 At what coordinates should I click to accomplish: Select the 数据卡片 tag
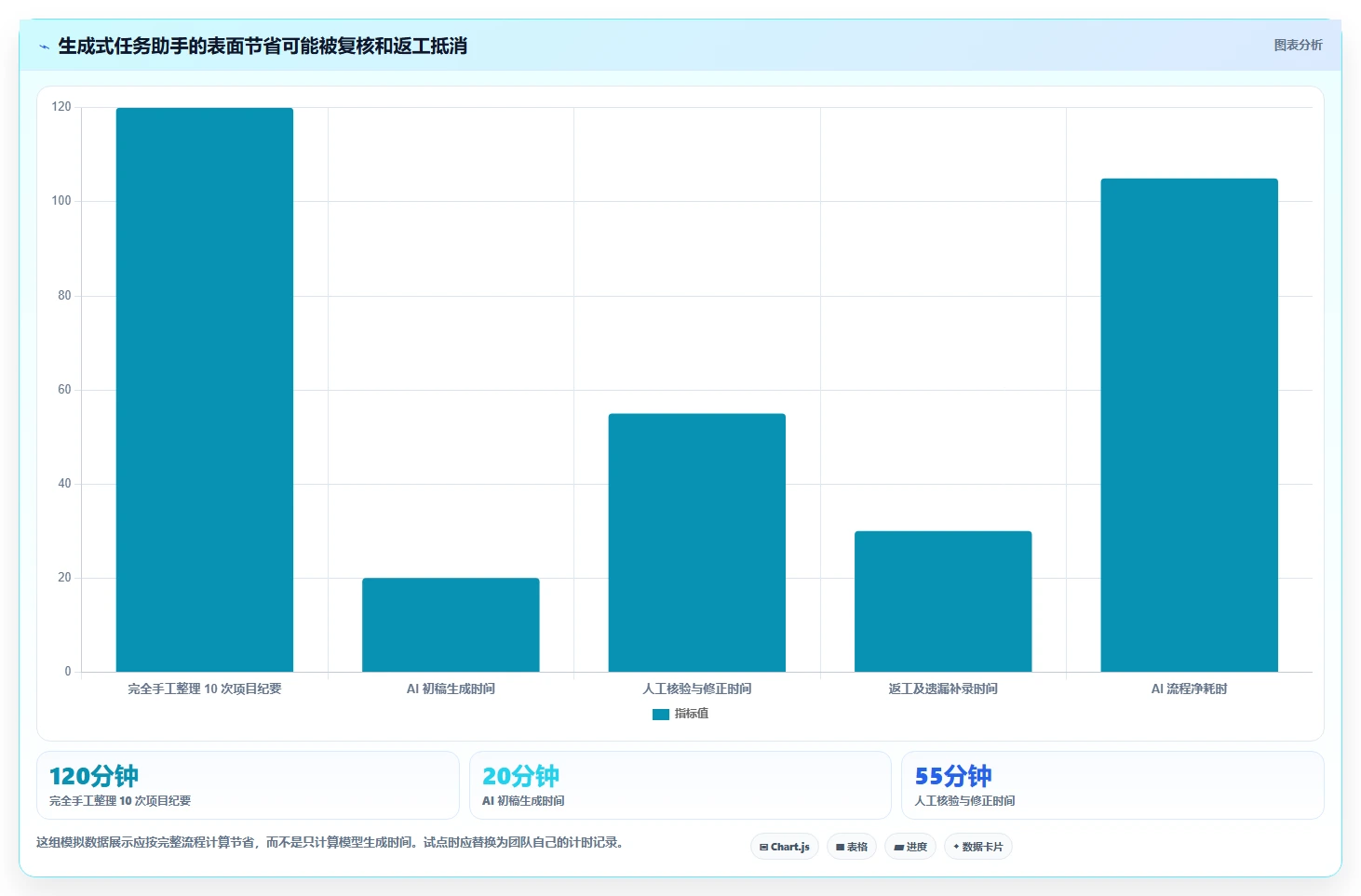[x=978, y=847]
